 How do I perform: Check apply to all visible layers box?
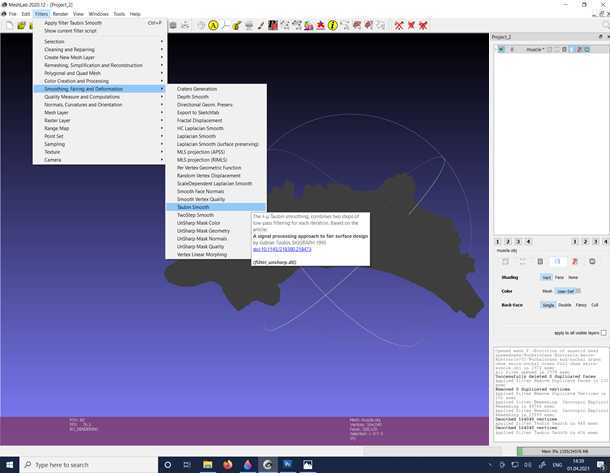click(603, 333)
